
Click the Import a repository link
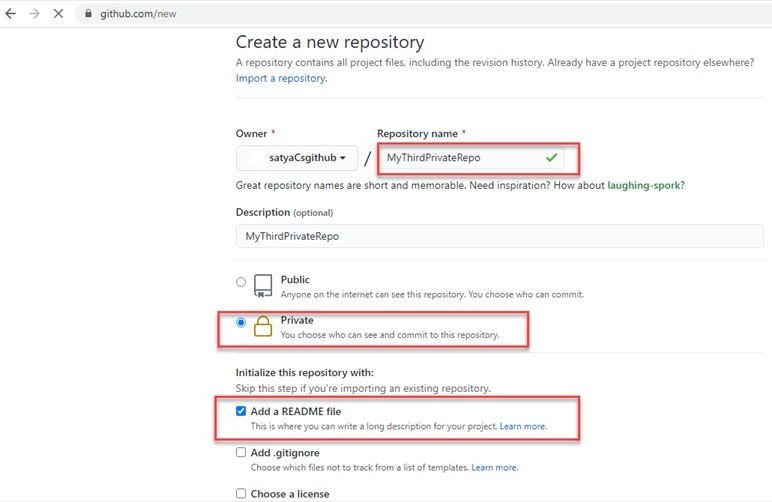coord(281,78)
